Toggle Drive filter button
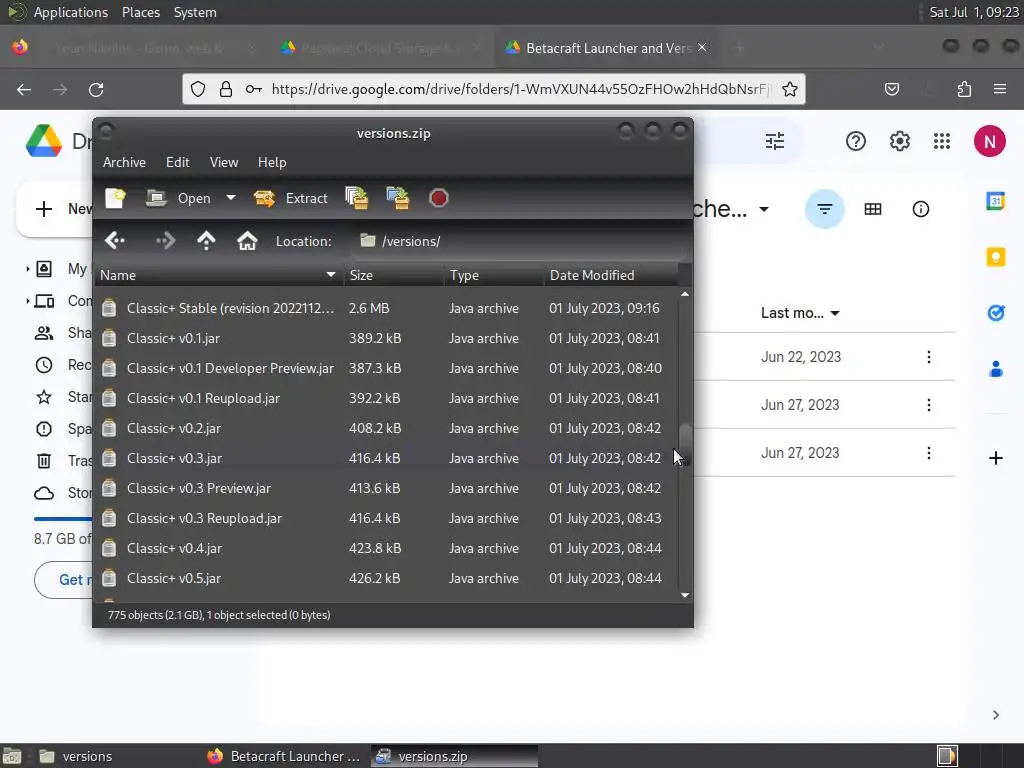 [825, 209]
